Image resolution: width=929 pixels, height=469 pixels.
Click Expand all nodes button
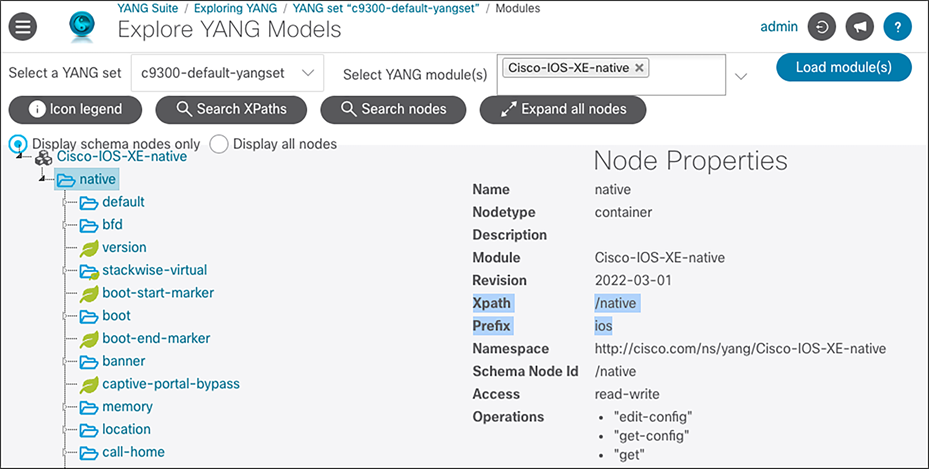tap(563, 110)
